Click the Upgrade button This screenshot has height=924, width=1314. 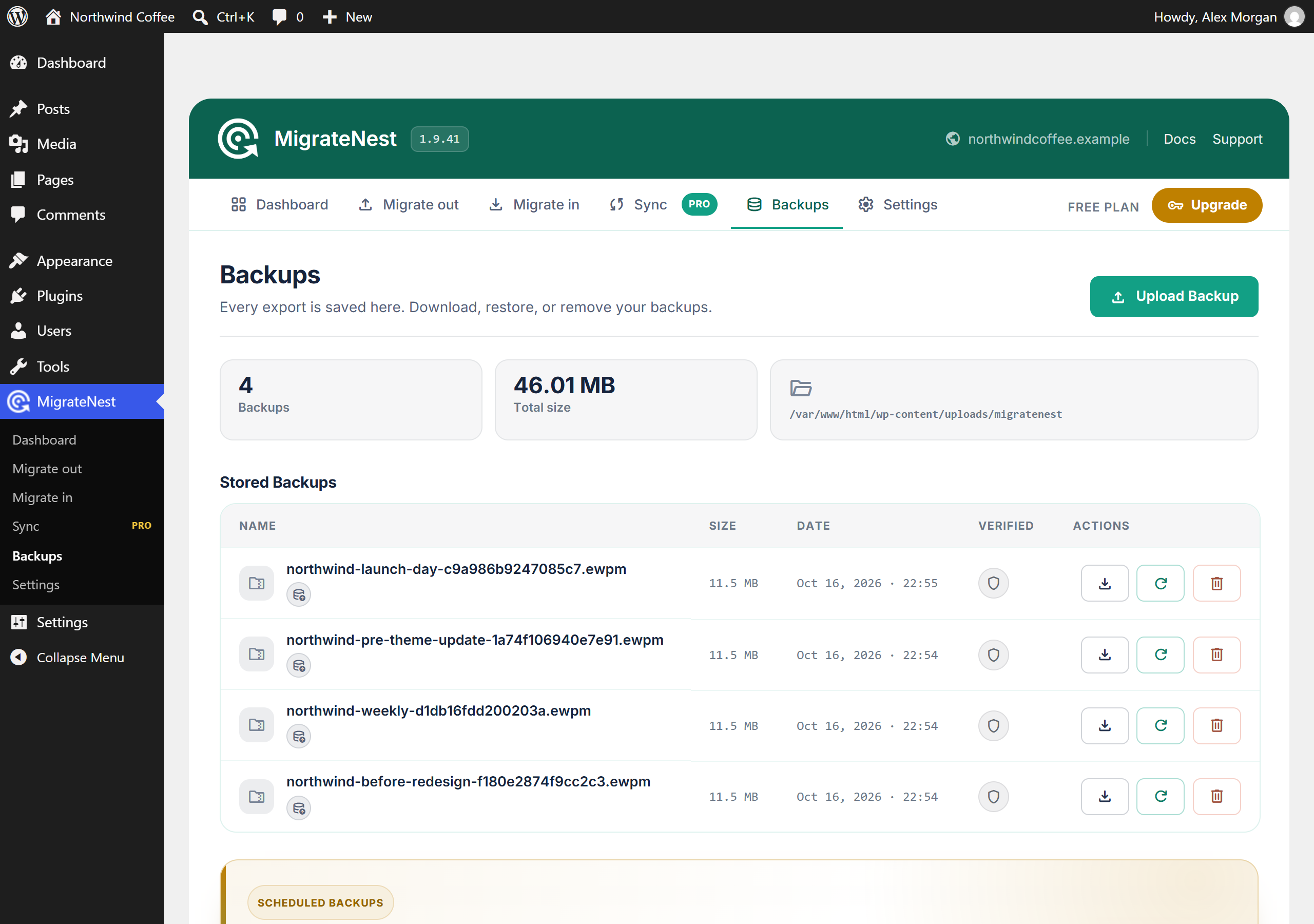[1206, 205]
